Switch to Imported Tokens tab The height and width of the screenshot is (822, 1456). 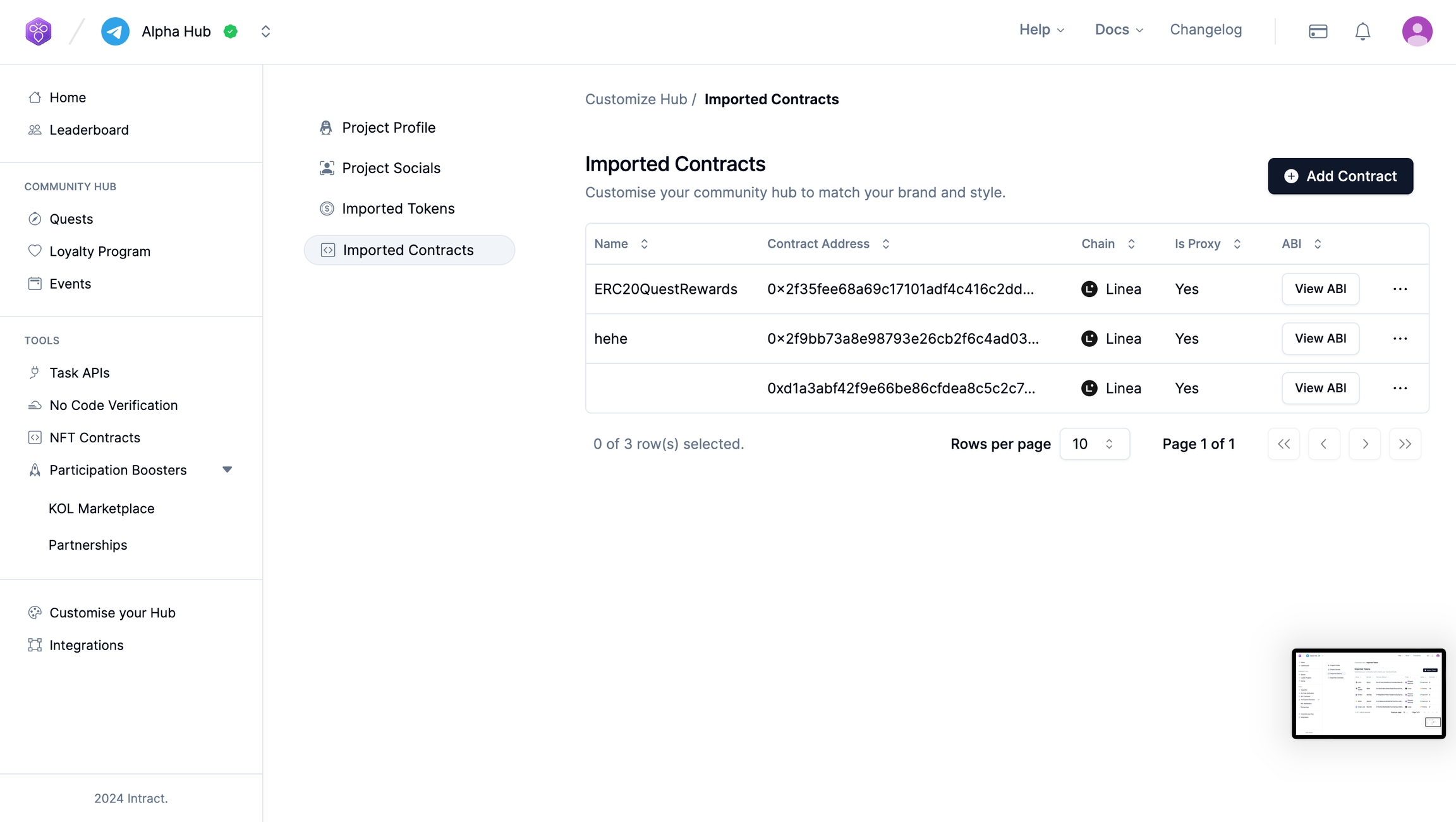[x=398, y=209]
